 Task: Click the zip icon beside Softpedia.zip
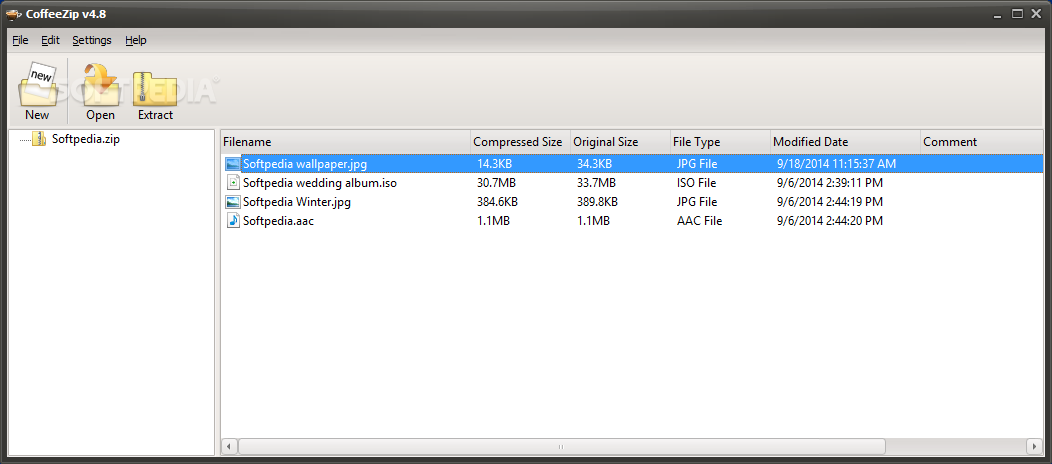click(x=40, y=139)
